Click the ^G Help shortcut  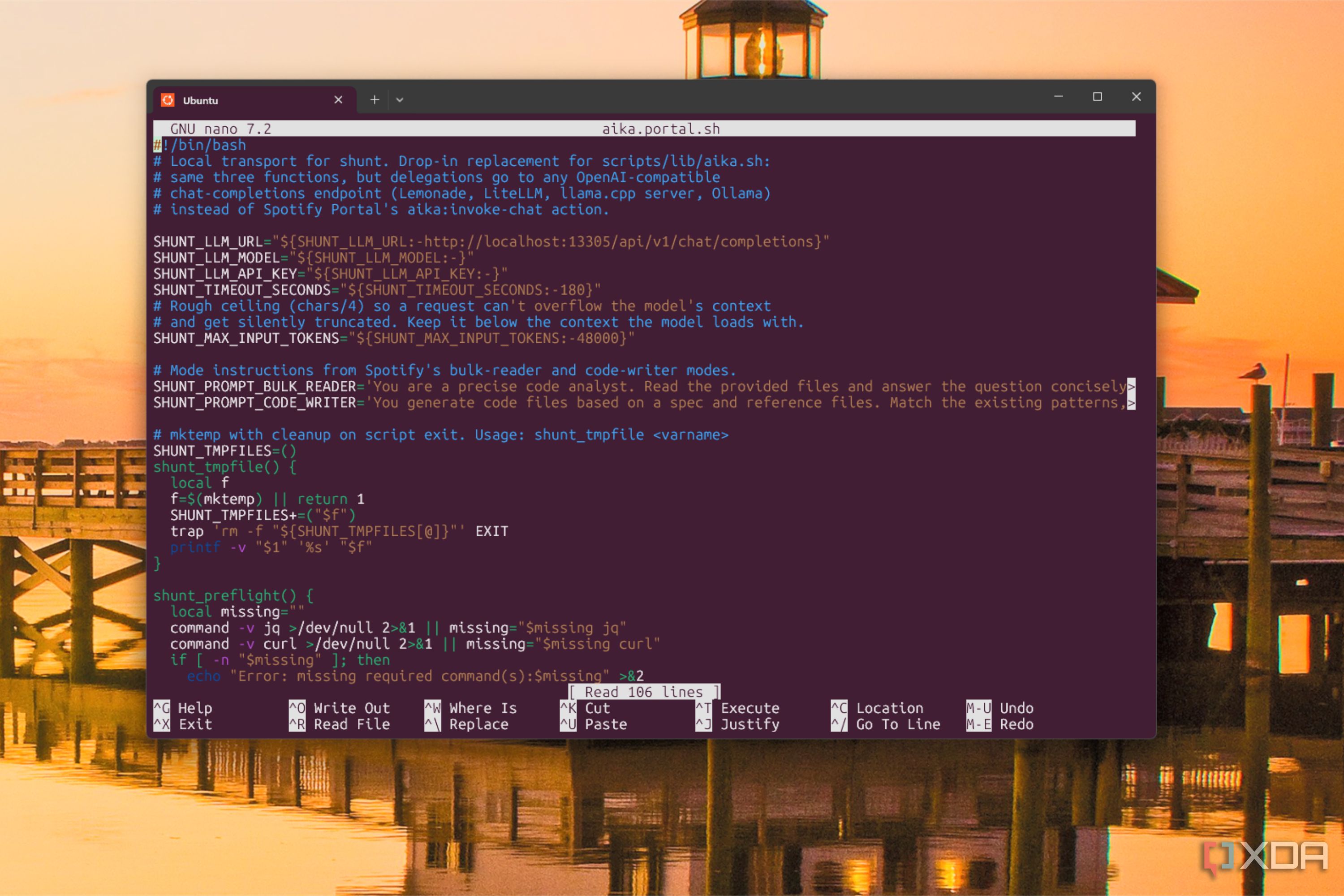point(183,708)
